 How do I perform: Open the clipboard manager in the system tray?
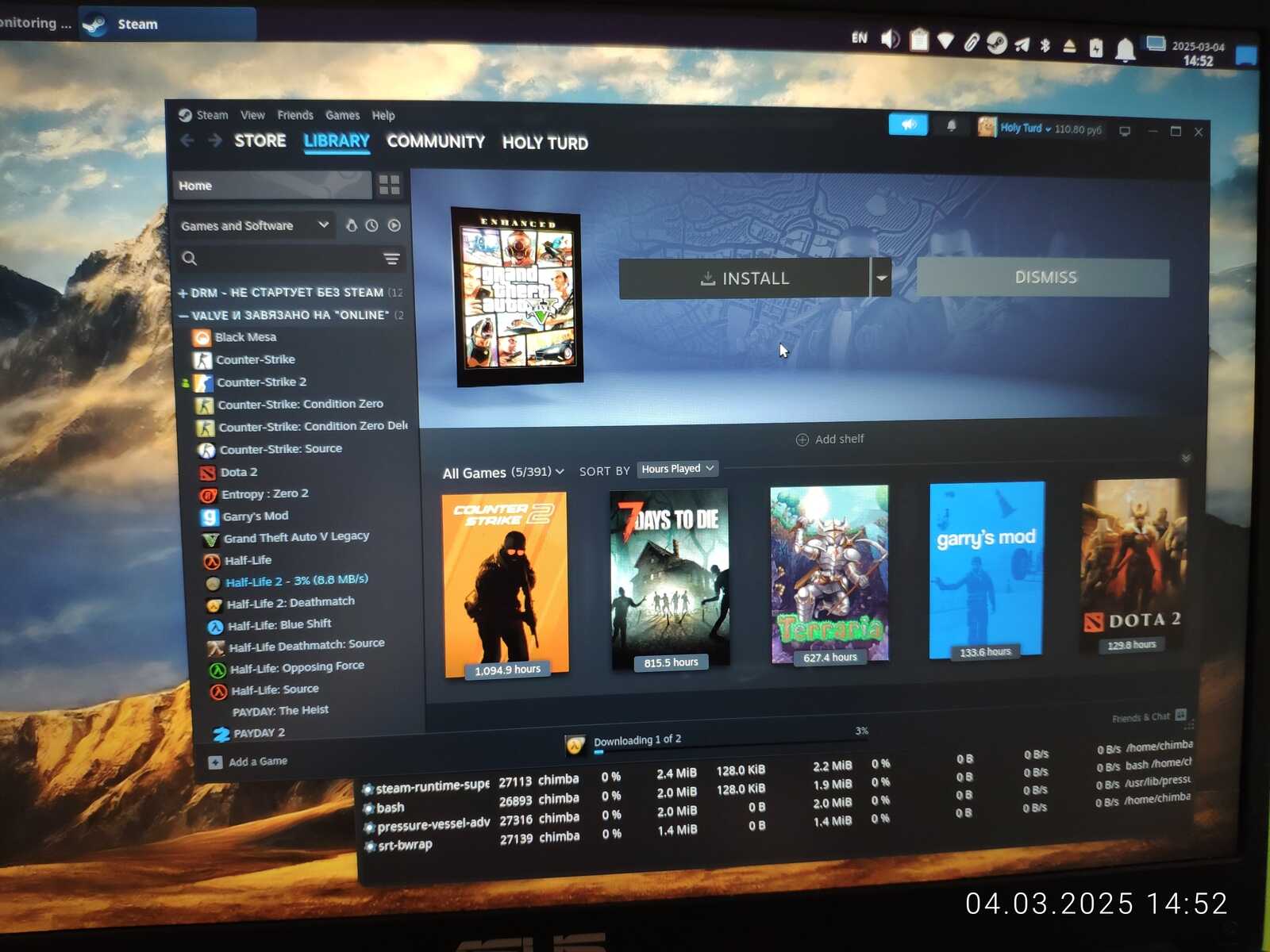(x=919, y=40)
